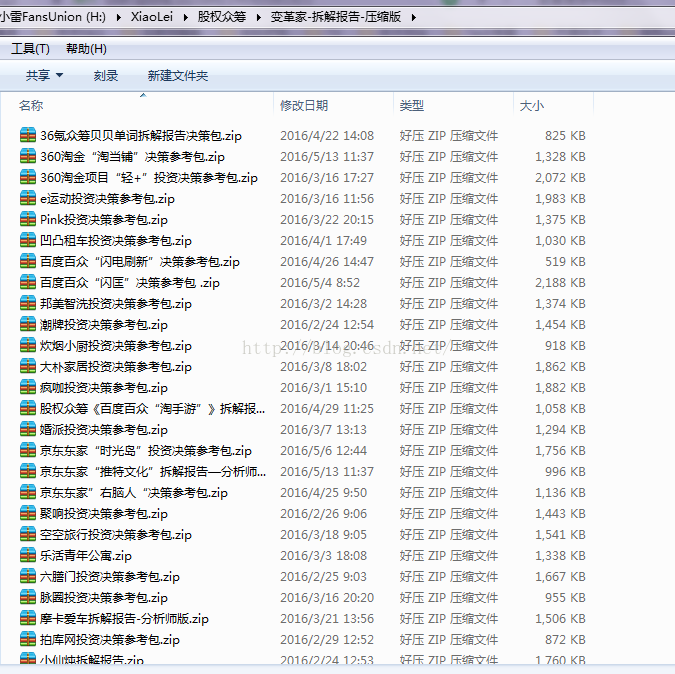Click zip icon of 乐活青年公寓
The image size is (675, 674).
(x=28, y=555)
